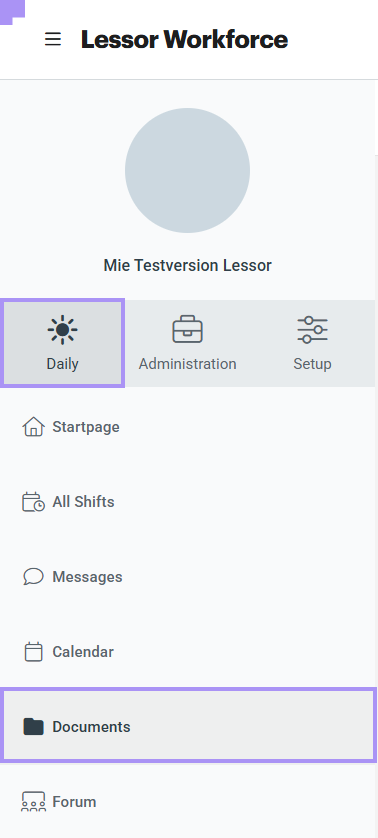Screen dimensions: 378x838
Task: Click the folder Documents icon
Action: pos(33,726)
